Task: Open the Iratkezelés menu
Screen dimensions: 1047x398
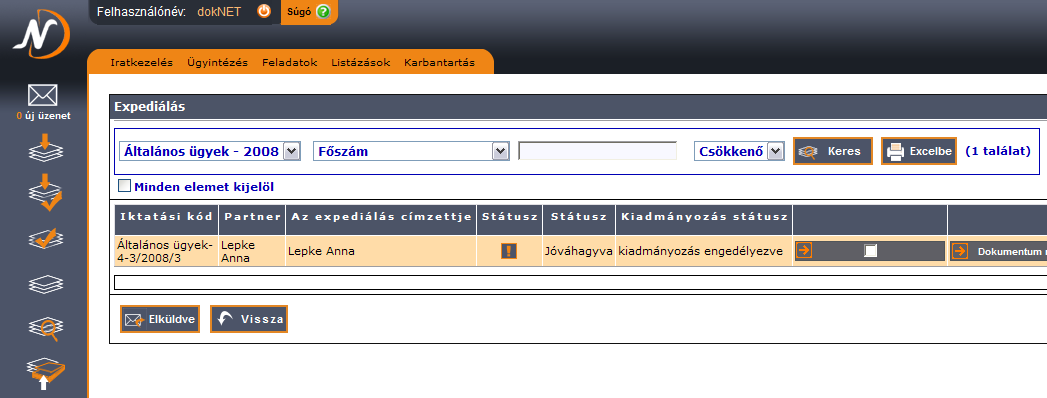Action: pos(142,63)
